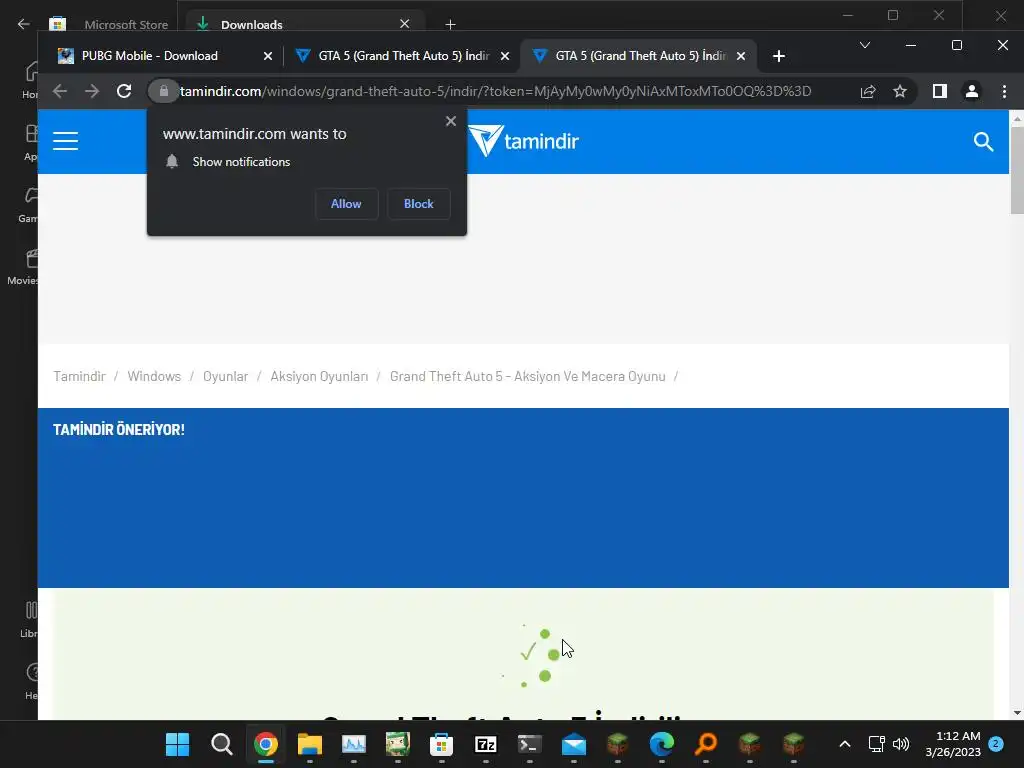Image resolution: width=1024 pixels, height=768 pixels.
Task: Allow notifications from tamindir.com
Action: pyautogui.click(x=345, y=204)
